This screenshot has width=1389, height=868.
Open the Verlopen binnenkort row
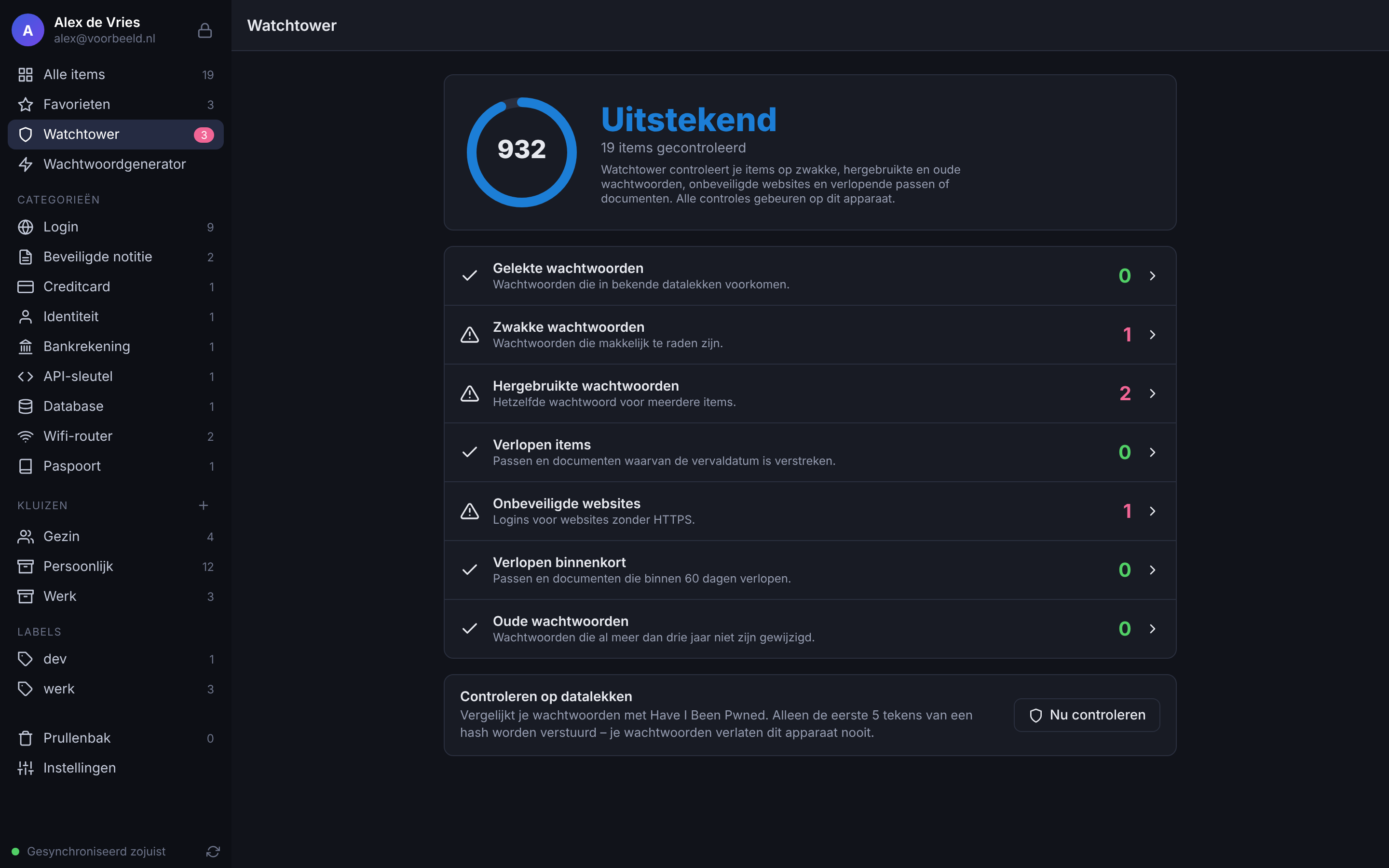click(x=810, y=570)
